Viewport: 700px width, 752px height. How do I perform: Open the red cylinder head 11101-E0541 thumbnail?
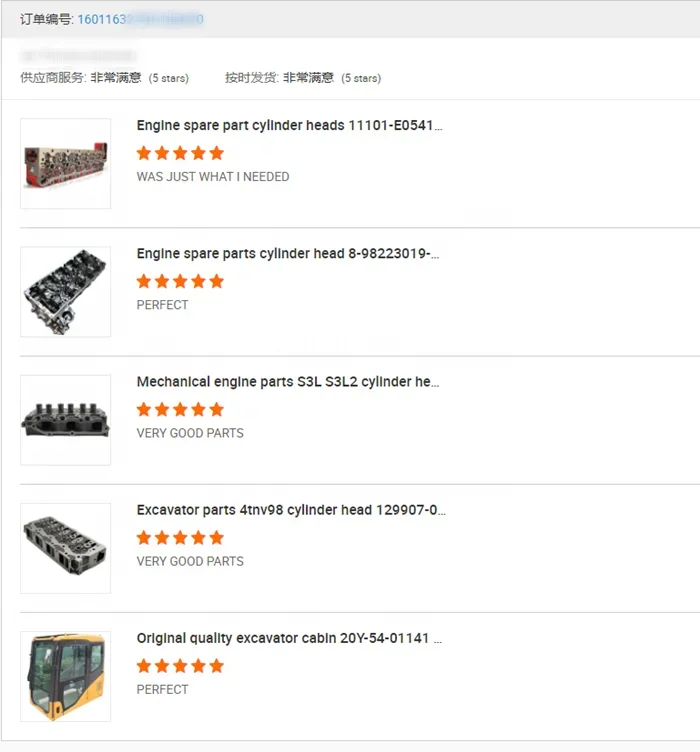[x=66, y=164]
